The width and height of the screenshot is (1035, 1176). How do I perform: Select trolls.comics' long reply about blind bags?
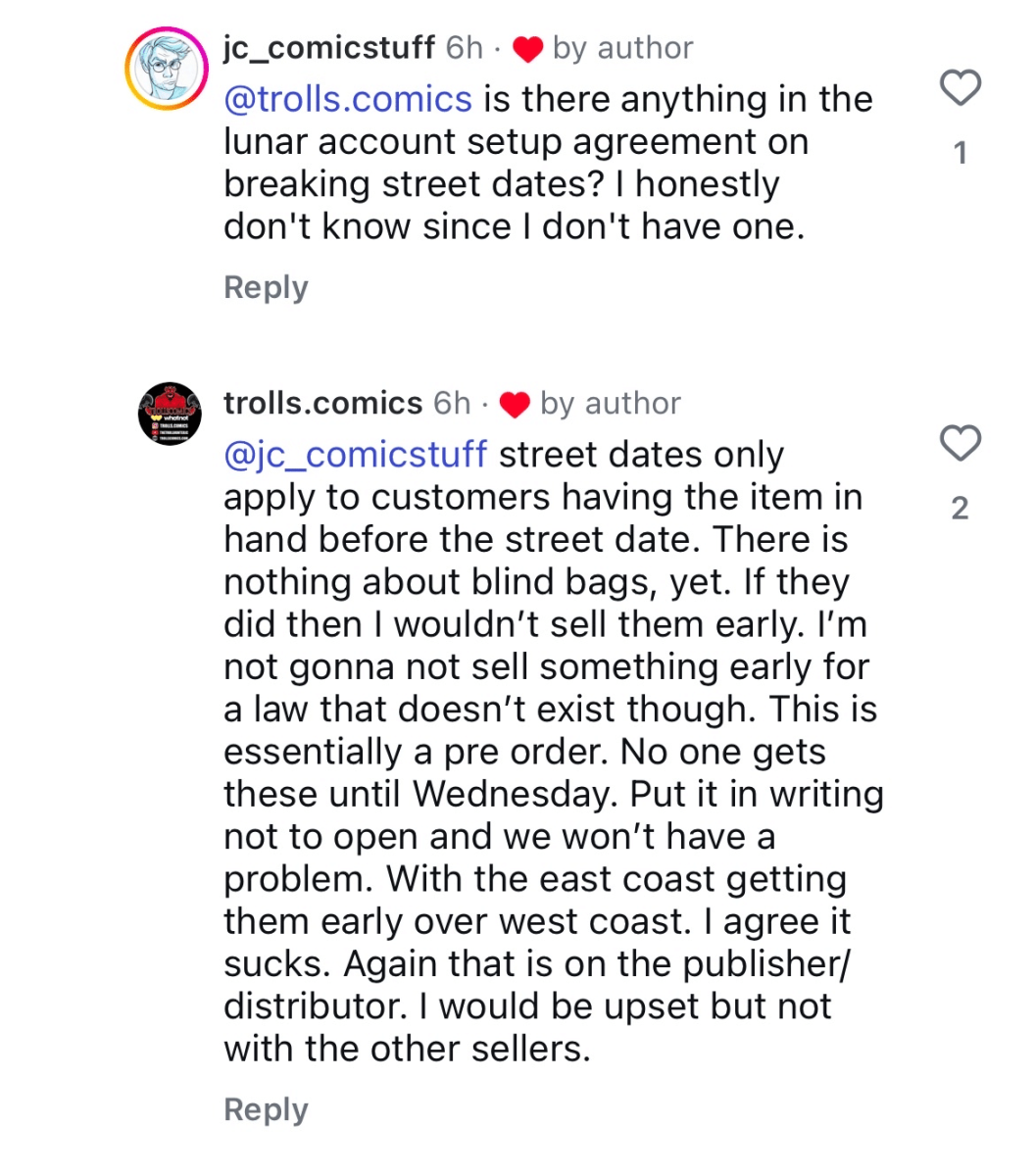point(549,752)
